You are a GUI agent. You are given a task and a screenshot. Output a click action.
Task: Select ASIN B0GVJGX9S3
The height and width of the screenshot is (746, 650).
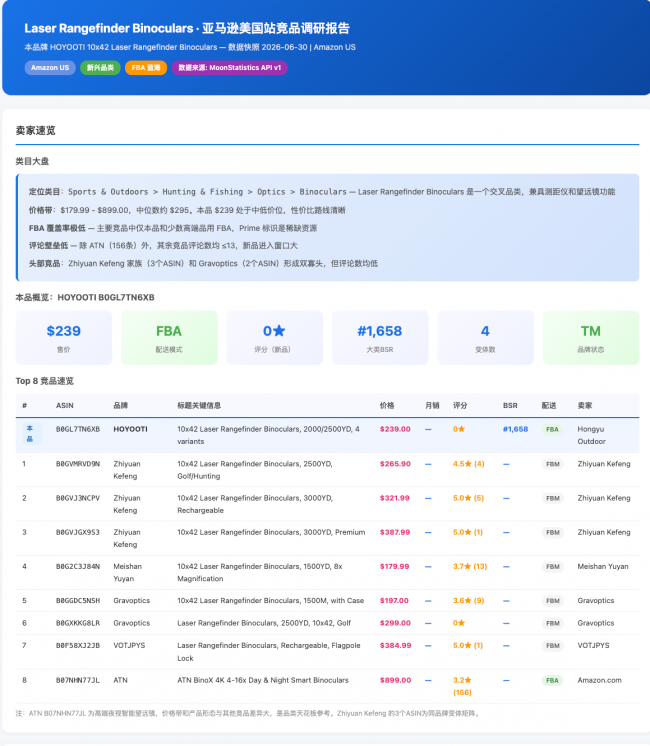[78, 532]
